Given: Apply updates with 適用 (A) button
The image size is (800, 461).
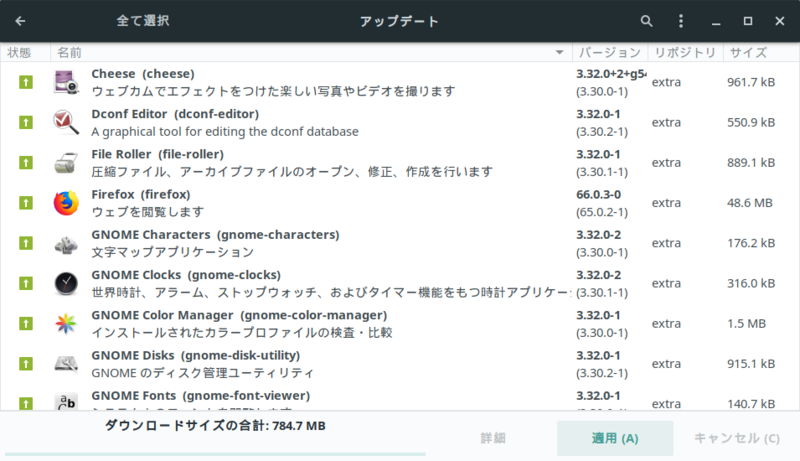Looking at the screenshot, I should [x=615, y=438].
